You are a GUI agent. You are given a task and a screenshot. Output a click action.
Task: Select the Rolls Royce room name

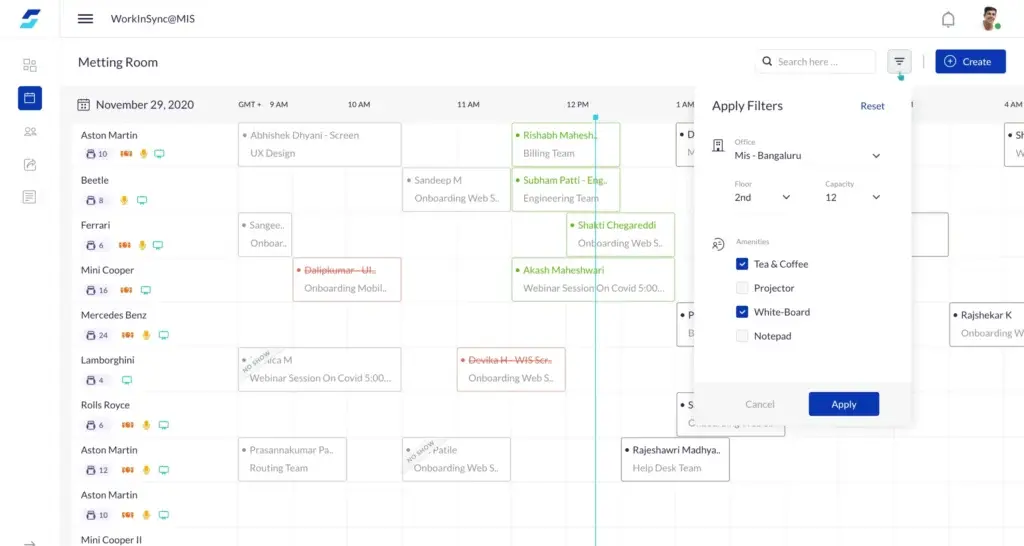point(105,405)
